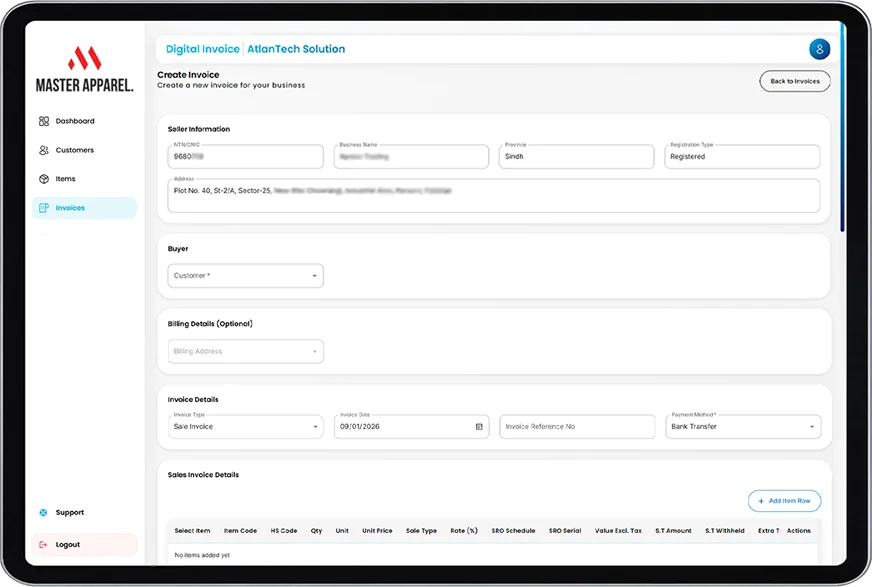This screenshot has width=872, height=587.
Task: Click the Dashboard grid icon in sidebar
Action: pyautogui.click(x=44, y=121)
